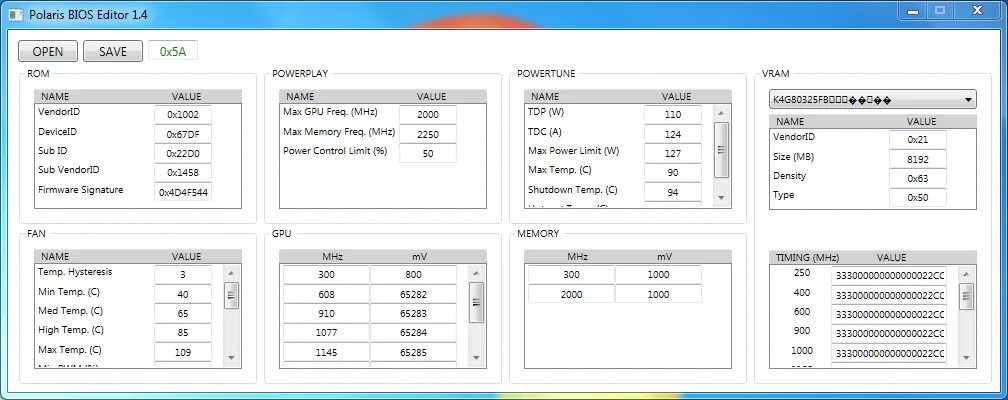Viewport: 1008px width, 400px height.
Task: Edit the FAN High Temp. value 85
Action: [183, 332]
